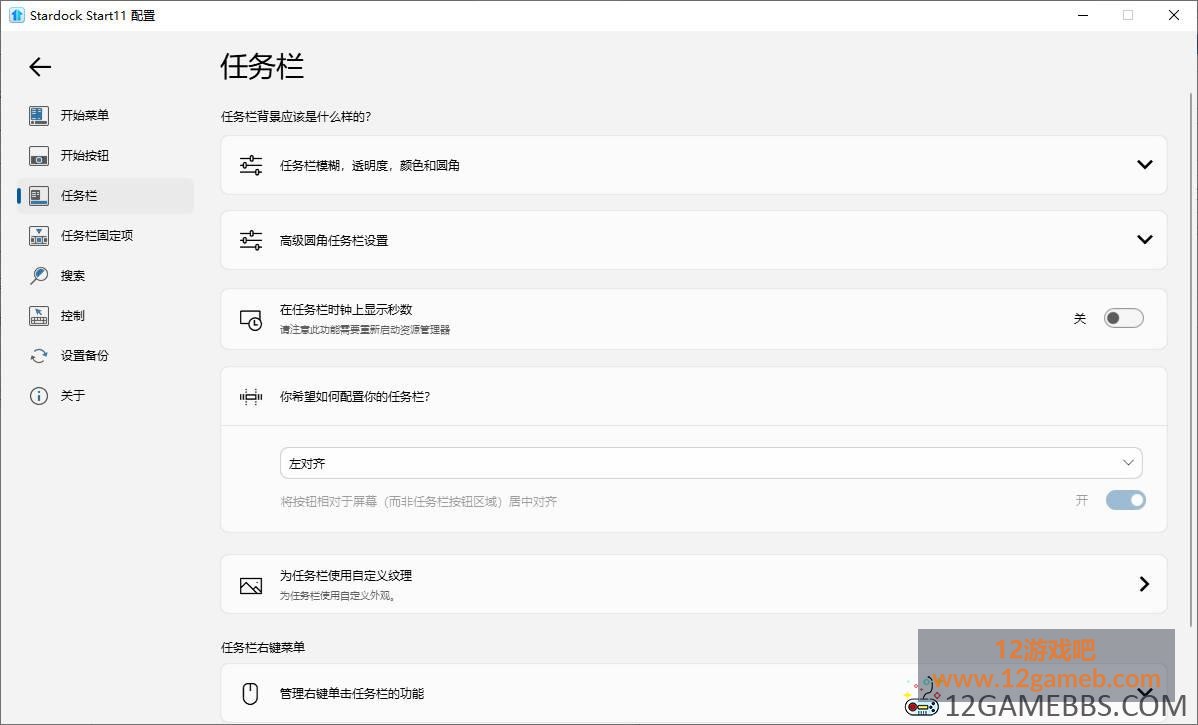Image resolution: width=1198 pixels, height=725 pixels.
Task: Click the 任务栏 sidebar icon
Action: (39, 196)
